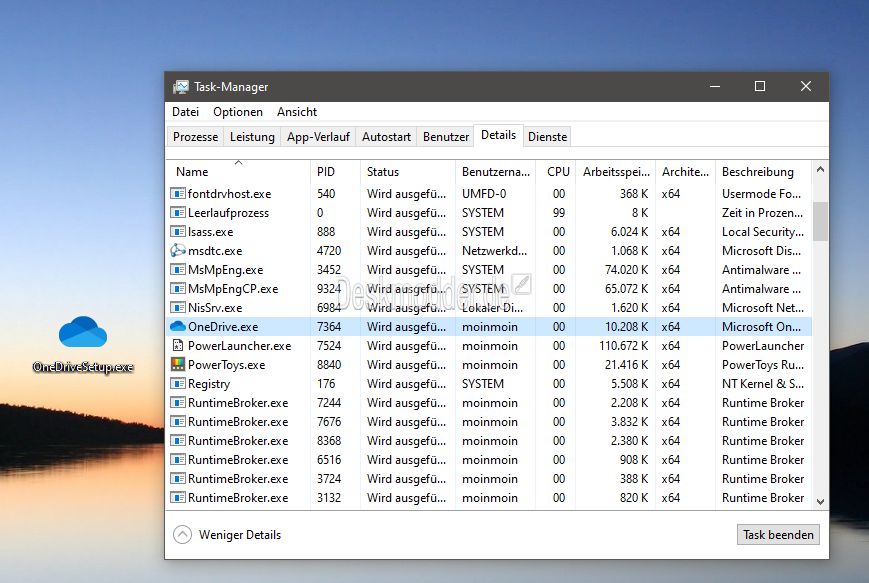Viewport: 869px width, 583px height.
Task: Click the Registry process icon
Action: 177,383
